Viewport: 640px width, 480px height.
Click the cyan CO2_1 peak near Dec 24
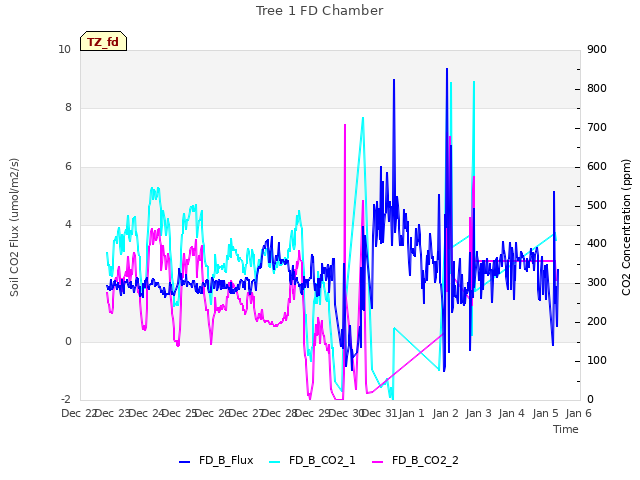click(154, 189)
